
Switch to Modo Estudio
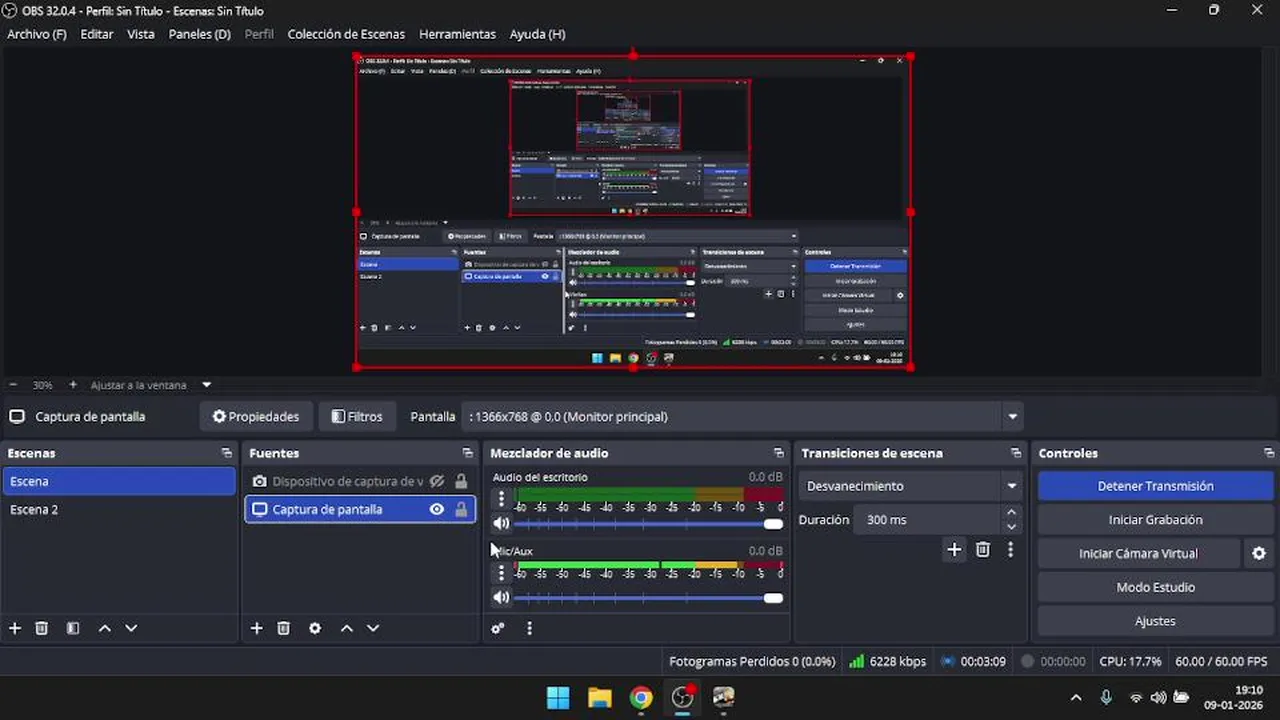[1155, 587]
